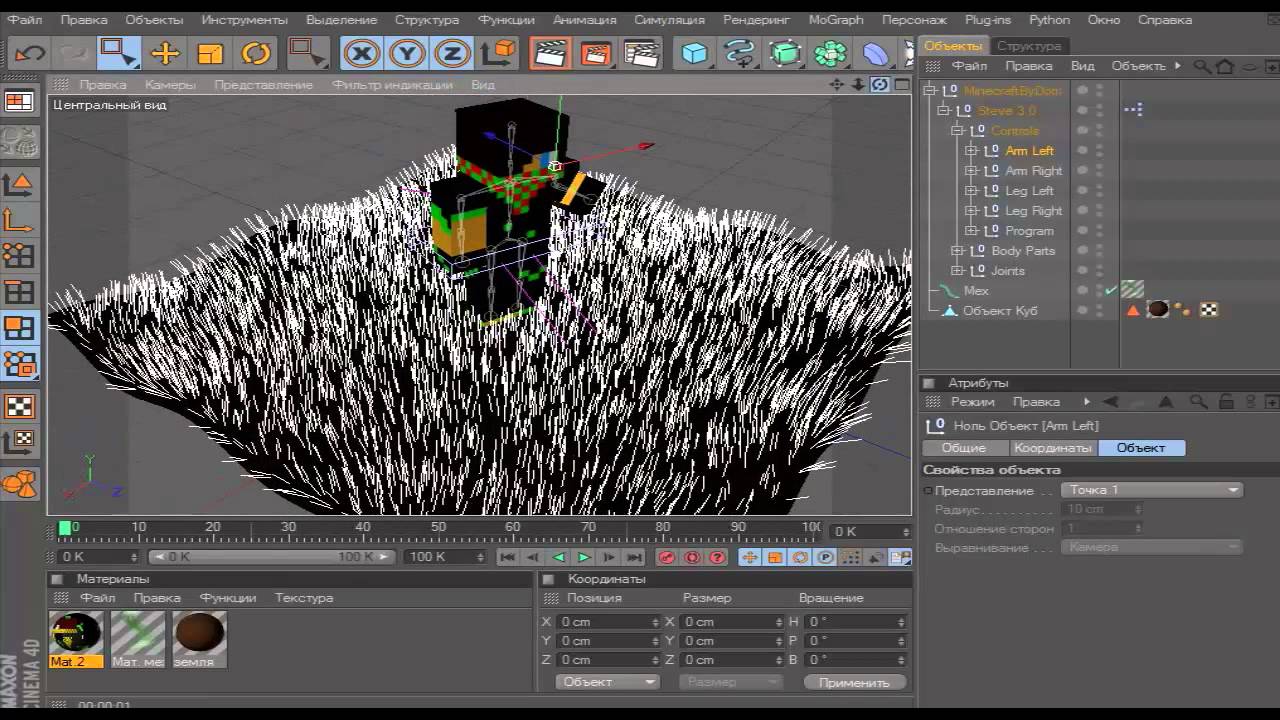This screenshot has height=720, width=1280.
Task: Click the Применить button
Action: click(854, 682)
